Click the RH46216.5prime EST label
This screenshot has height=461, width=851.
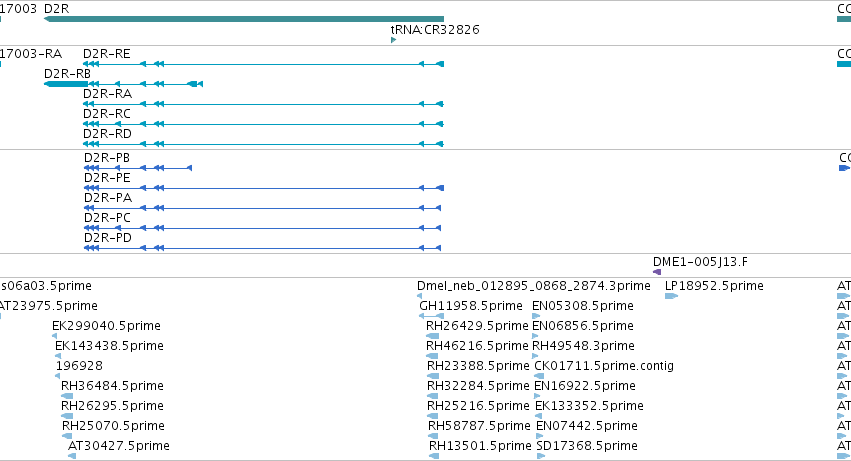pos(477,346)
